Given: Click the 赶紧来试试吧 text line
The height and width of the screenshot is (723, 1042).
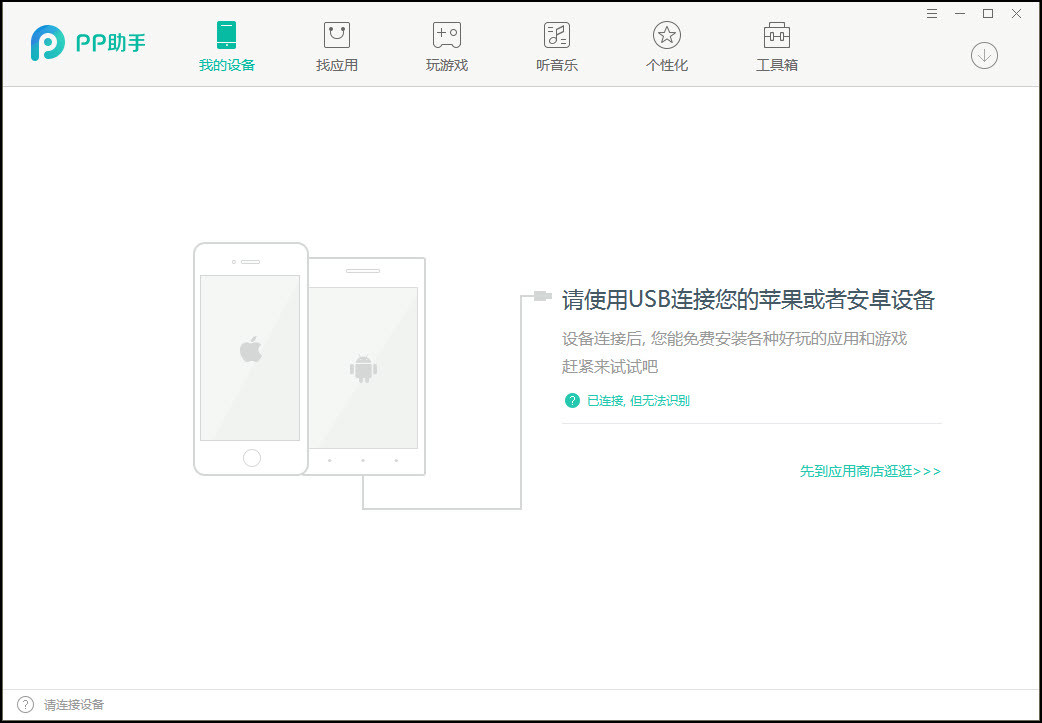Looking at the screenshot, I should click(609, 366).
